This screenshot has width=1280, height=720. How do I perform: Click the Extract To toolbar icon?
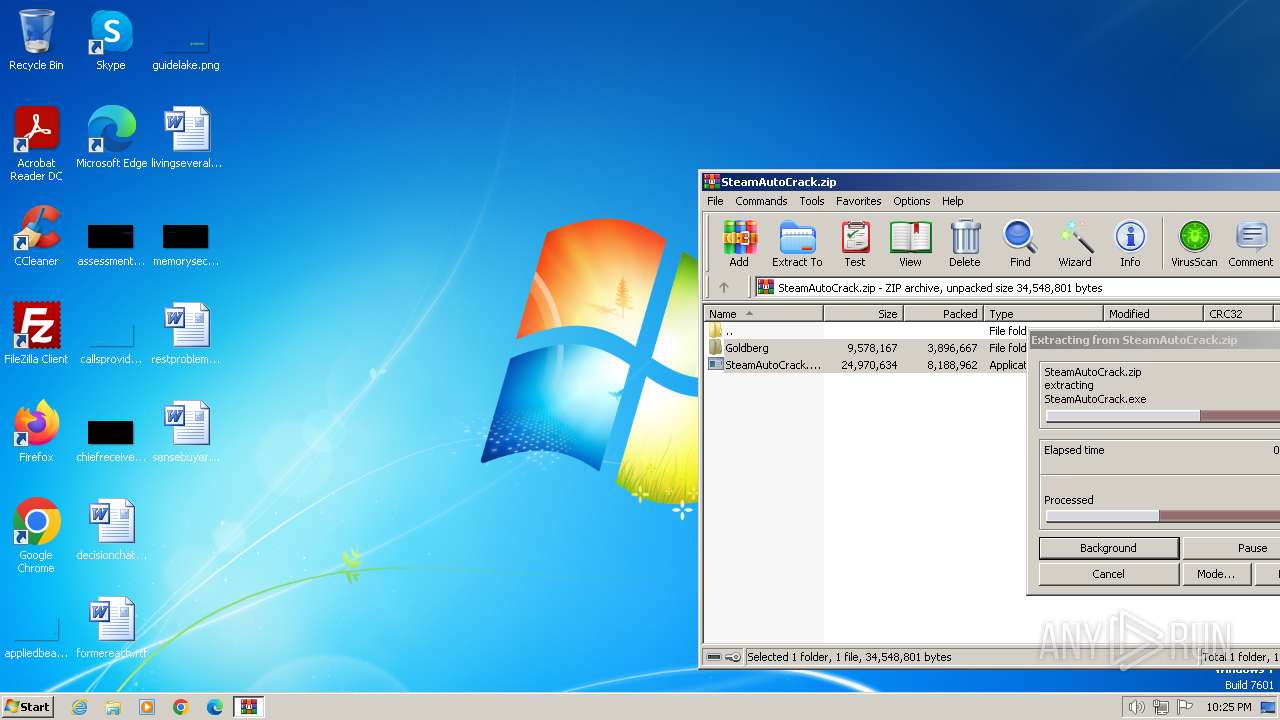[x=797, y=244]
